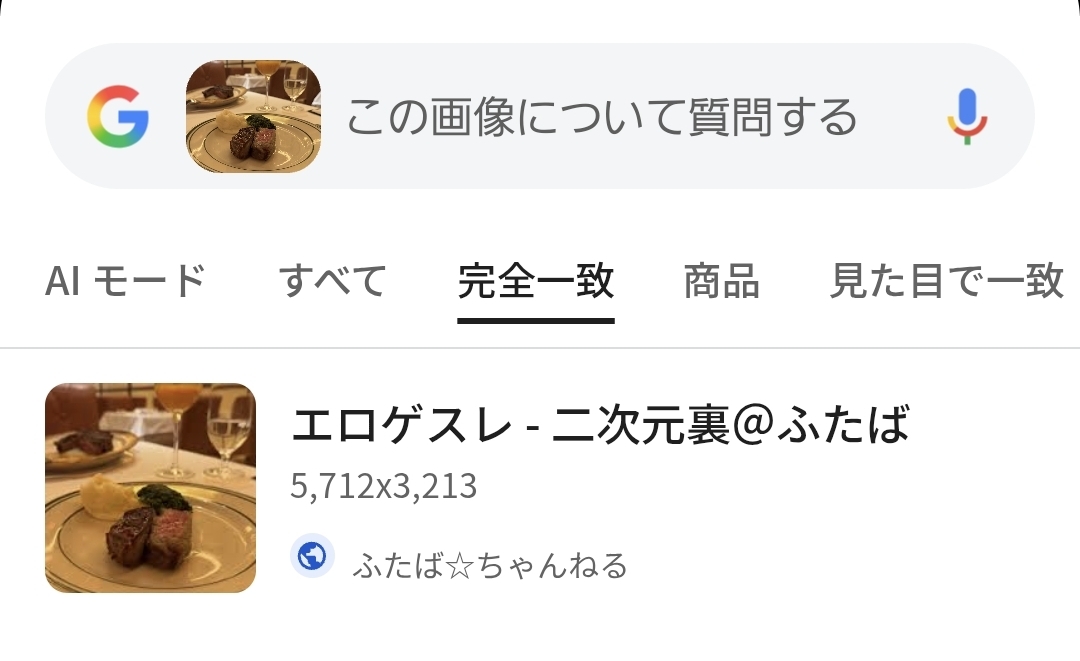Open the matching result steak thumbnail
The width and height of the screenshot is (1080, 661).
coord(150,488)
